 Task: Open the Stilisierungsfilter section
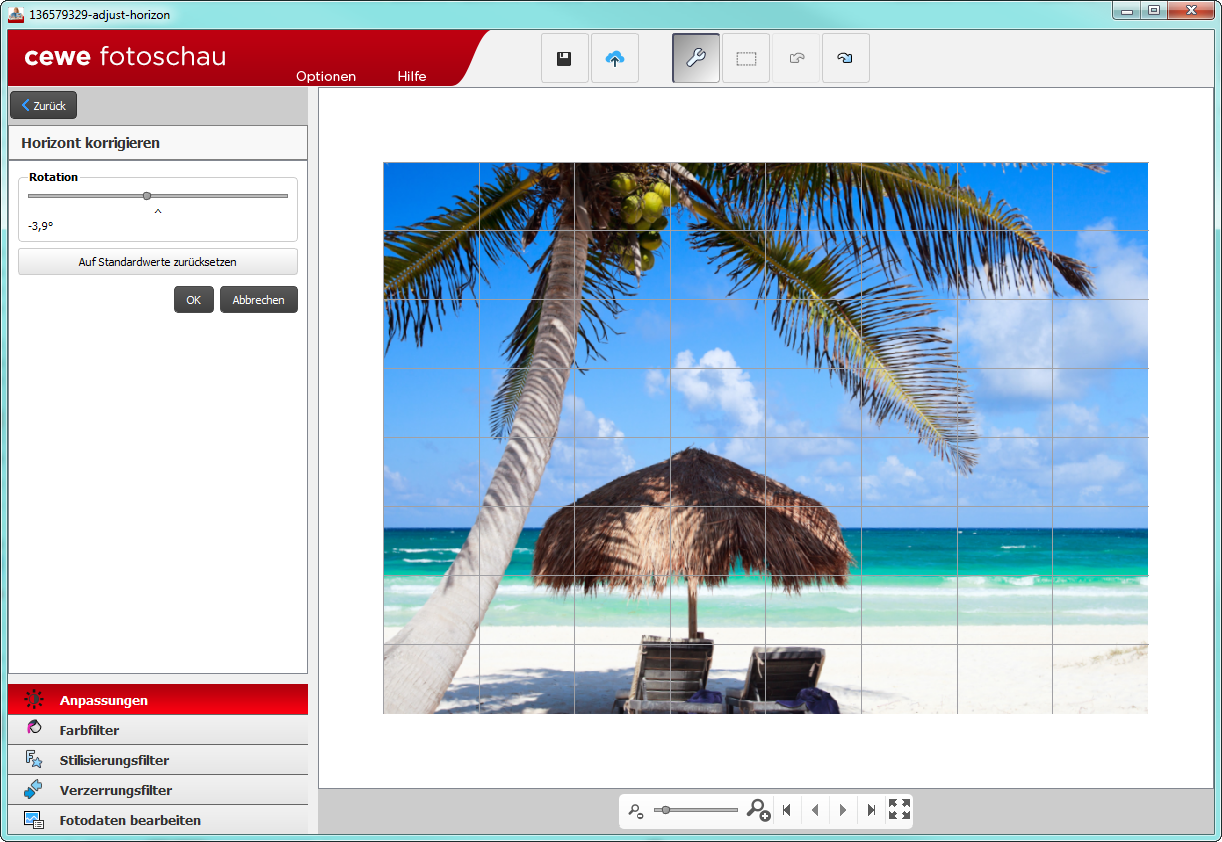(158, 760)
